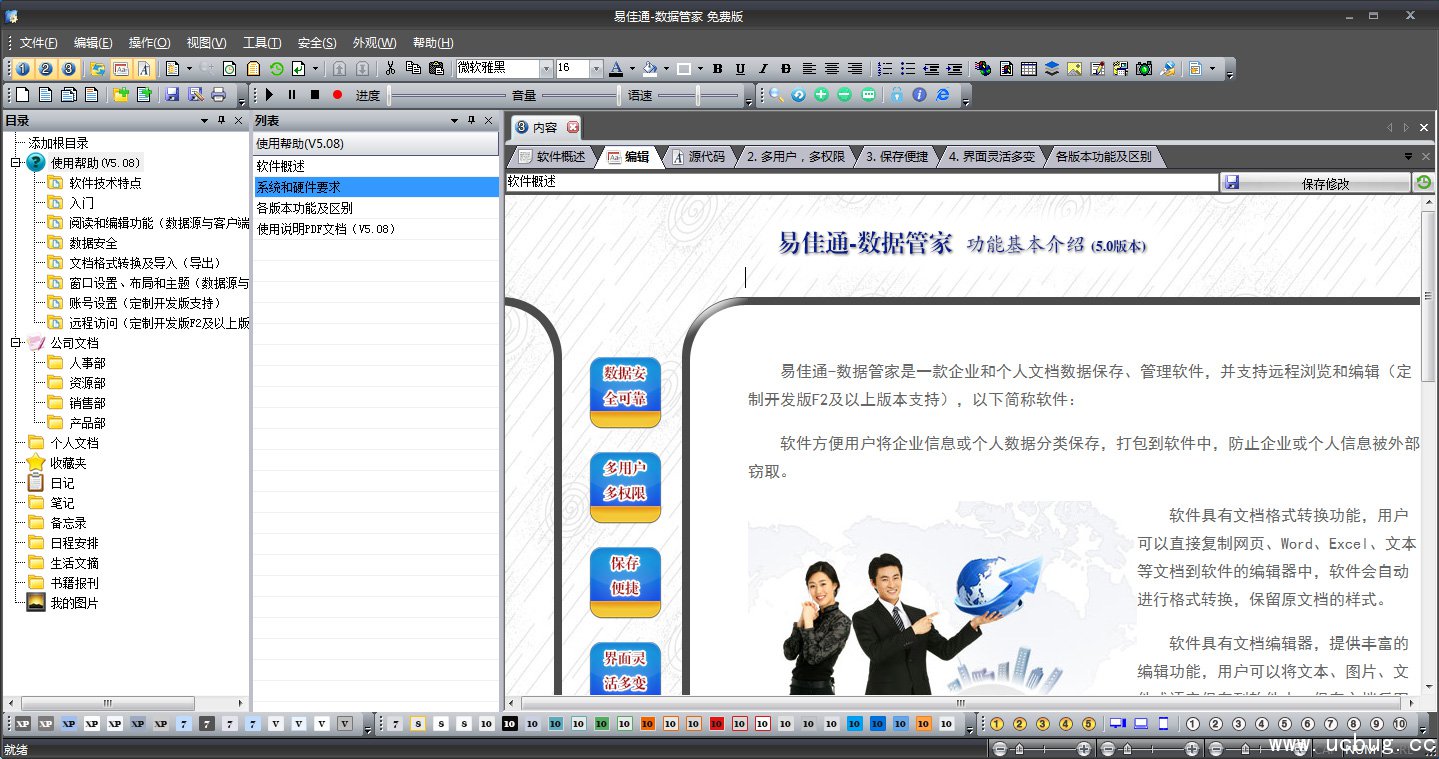Open the fill color bucket dropdown arrow
Image resolution: width=1439 pixels, height=759 pixels.
[665, 68]
